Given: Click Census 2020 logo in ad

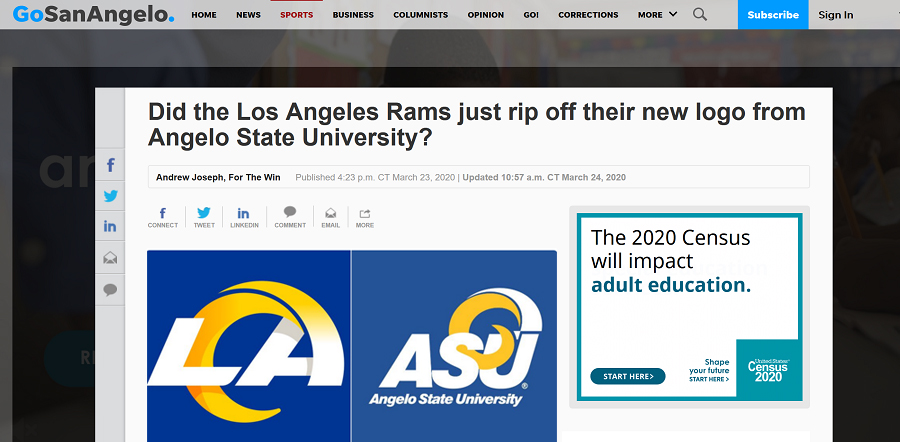Looking at the screenshot, I should tap(769, 370).
